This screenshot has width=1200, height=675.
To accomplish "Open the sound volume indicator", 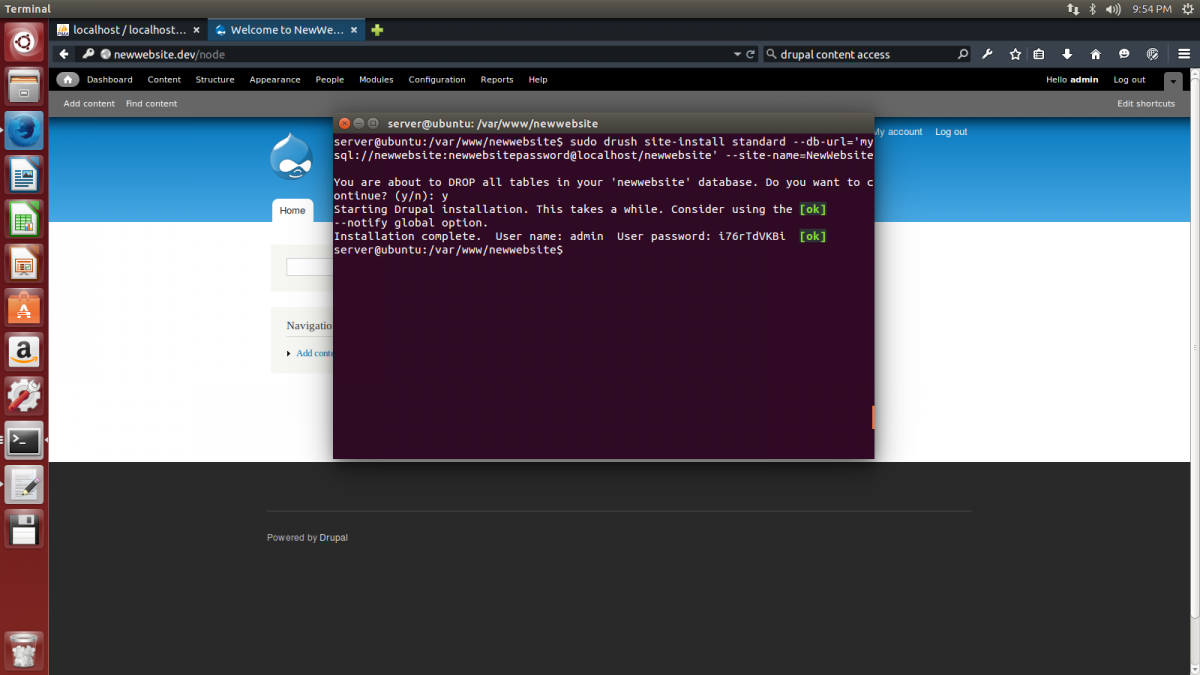I will click(1113, 9).
